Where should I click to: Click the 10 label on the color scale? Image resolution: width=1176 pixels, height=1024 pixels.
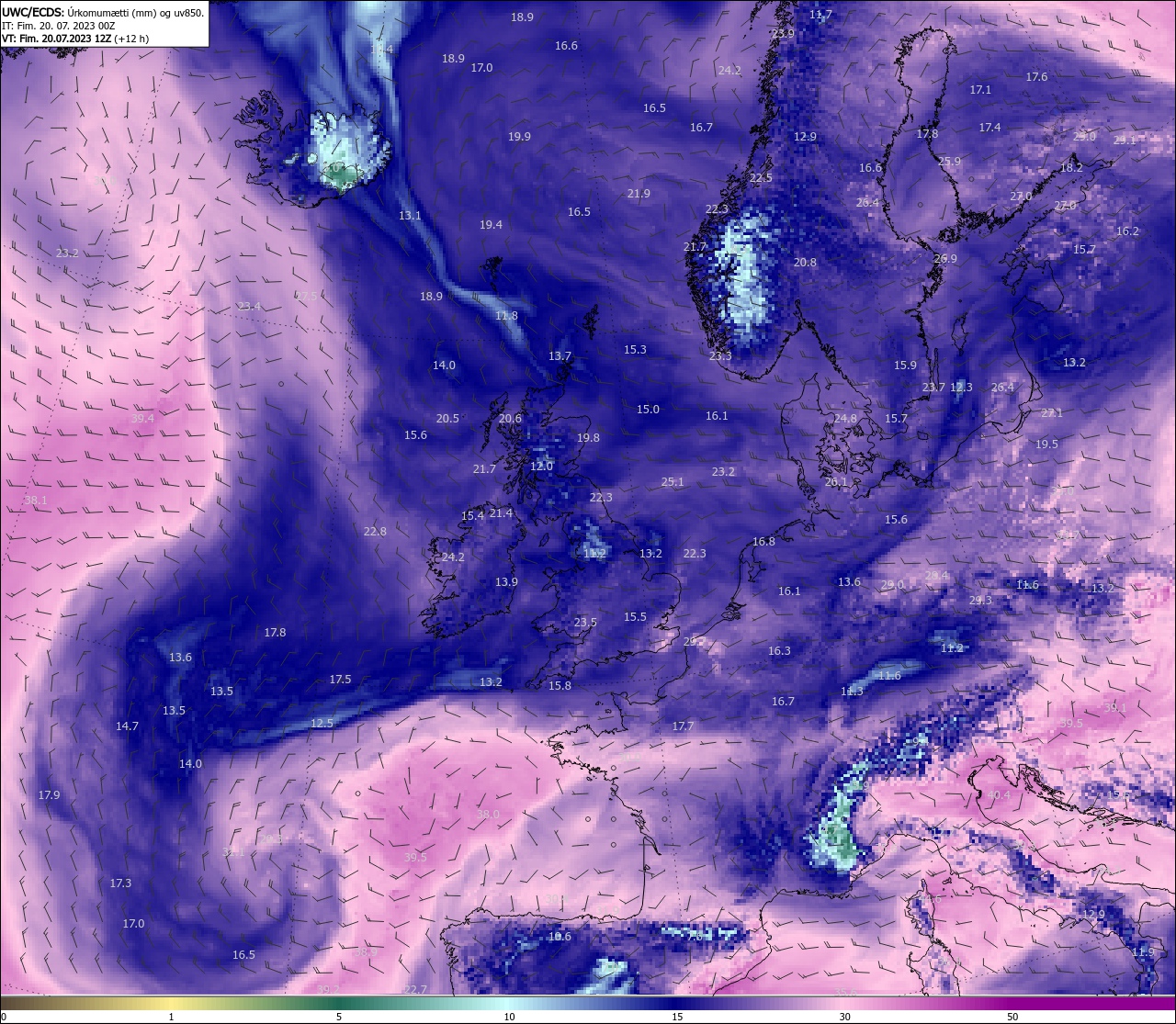(508, 1017)
